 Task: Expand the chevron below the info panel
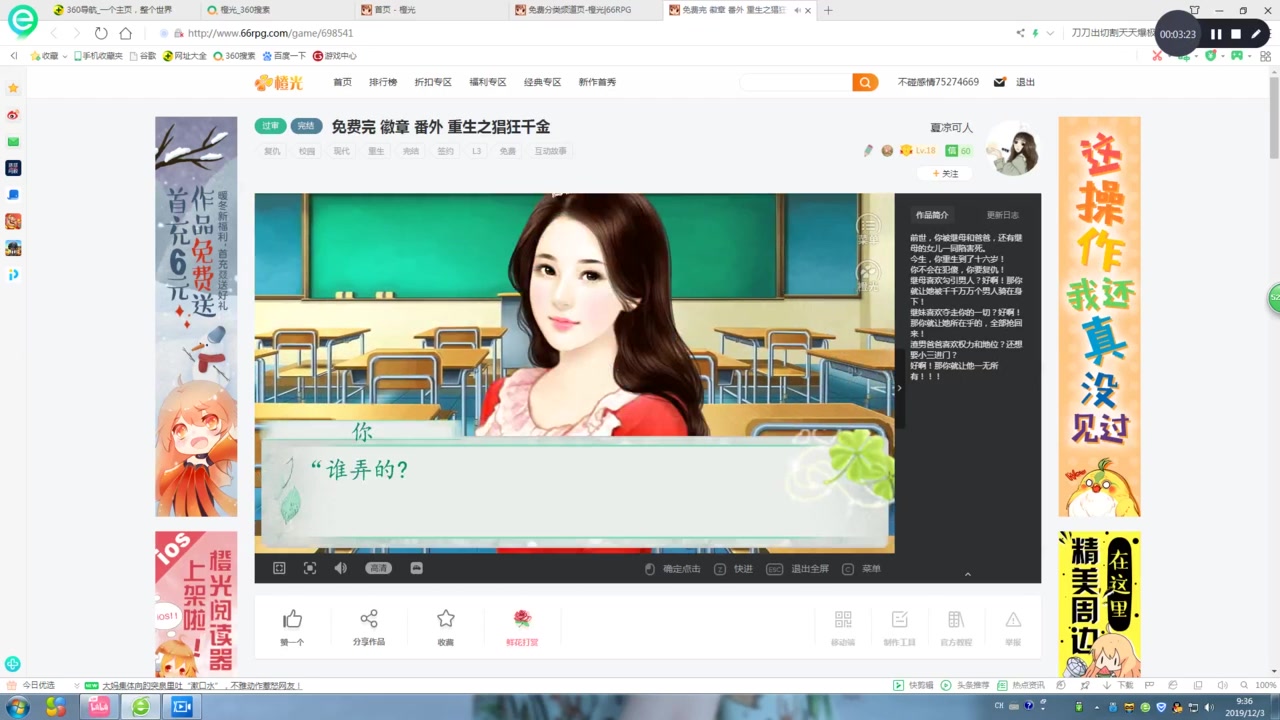coord(967,574)
